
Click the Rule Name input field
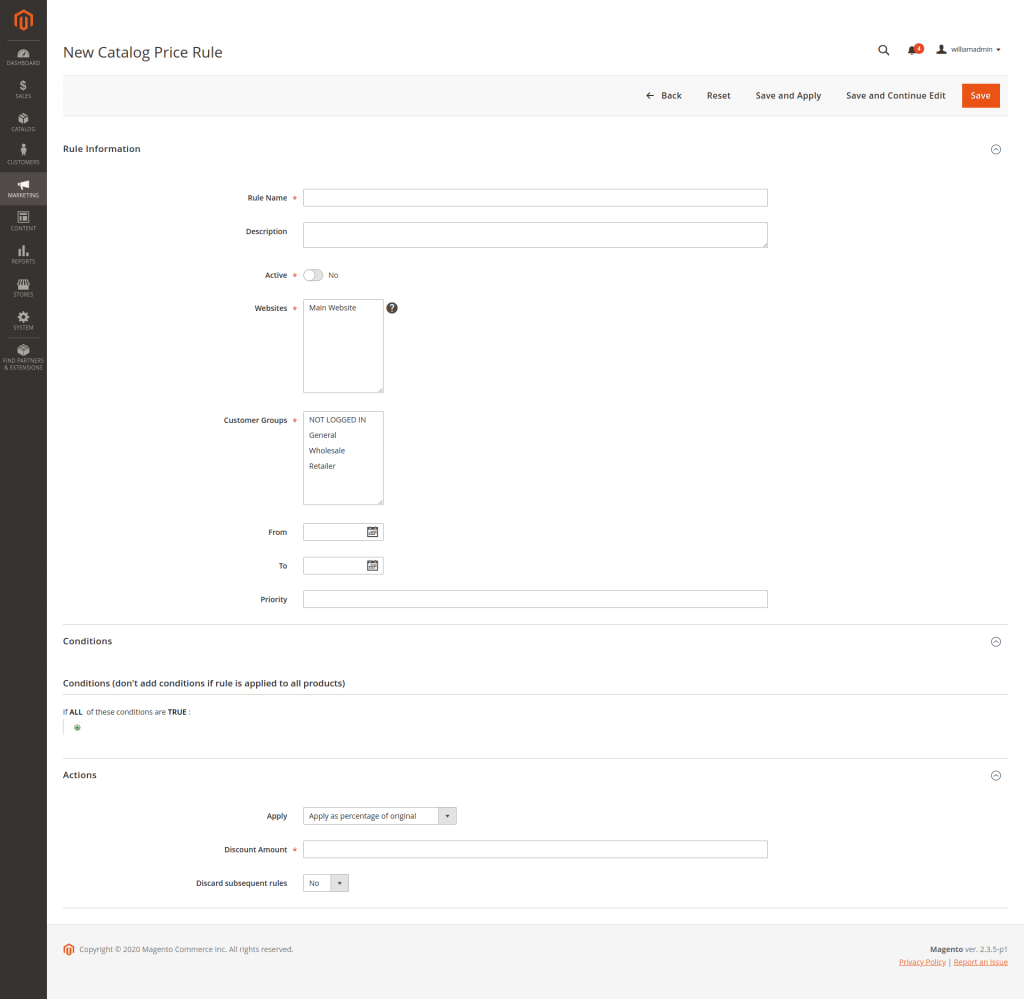[x=535, y=198]
